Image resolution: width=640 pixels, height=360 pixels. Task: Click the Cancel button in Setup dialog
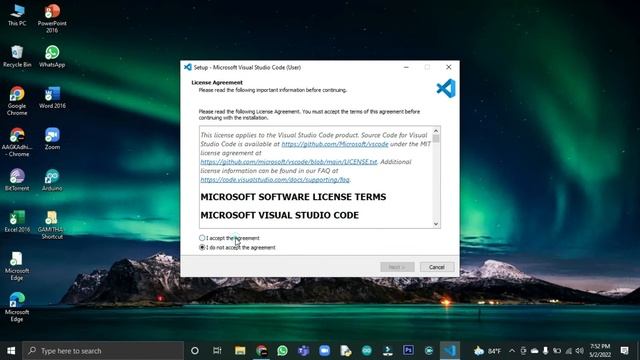click(437, 267)
